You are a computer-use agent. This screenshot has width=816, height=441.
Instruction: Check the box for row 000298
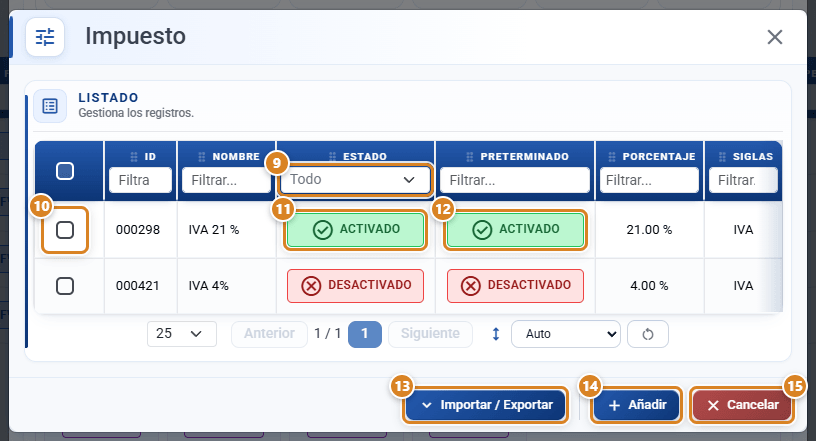point(65,230)
